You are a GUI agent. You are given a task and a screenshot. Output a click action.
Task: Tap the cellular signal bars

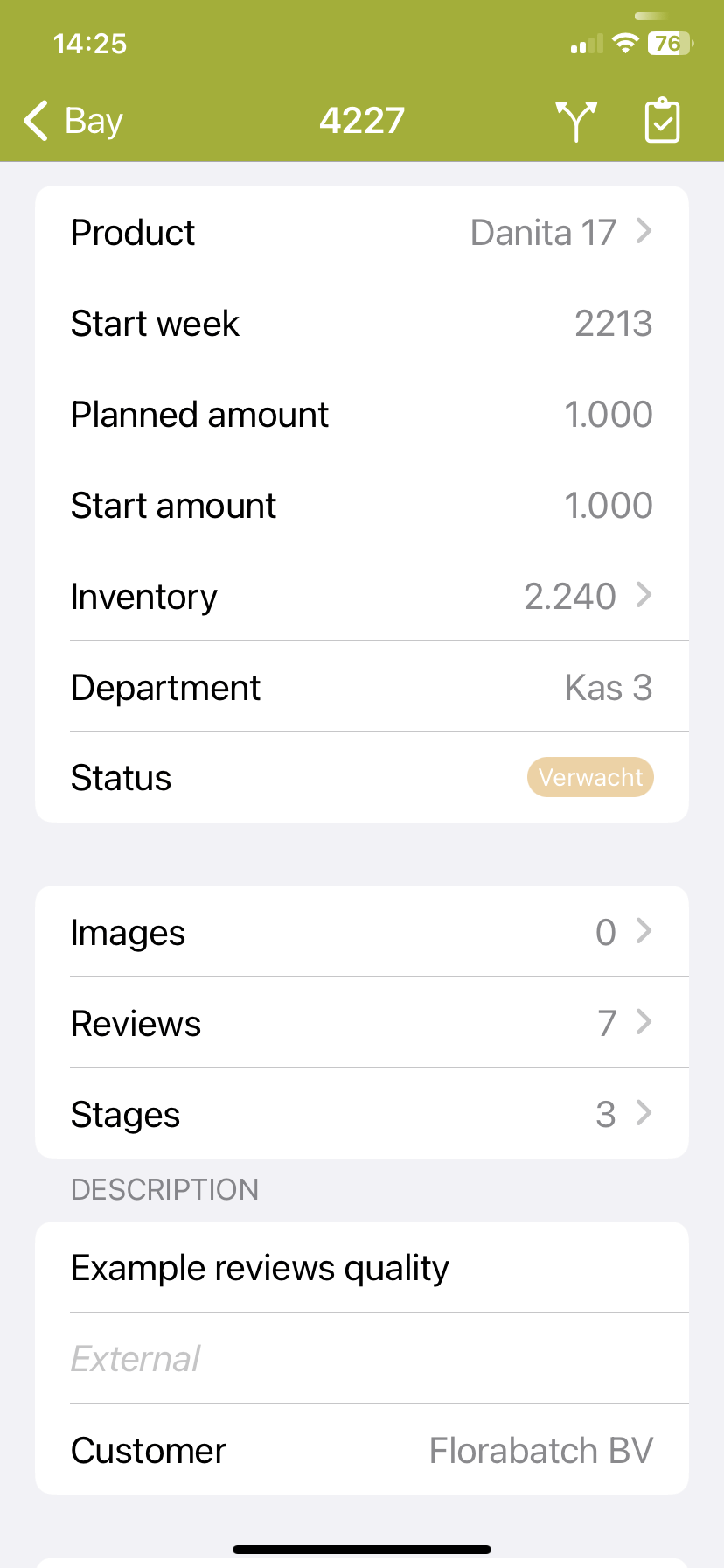pos(587,45)
